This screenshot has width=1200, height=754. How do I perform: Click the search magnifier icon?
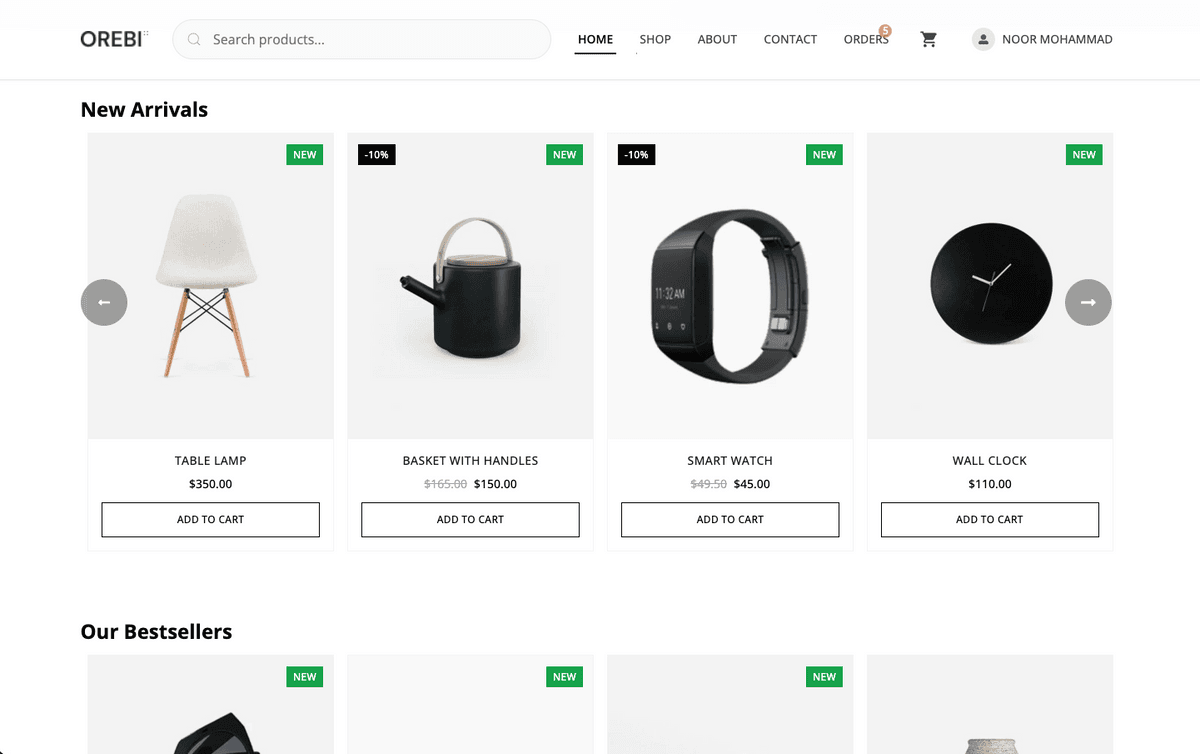click(x=194, y=39)
